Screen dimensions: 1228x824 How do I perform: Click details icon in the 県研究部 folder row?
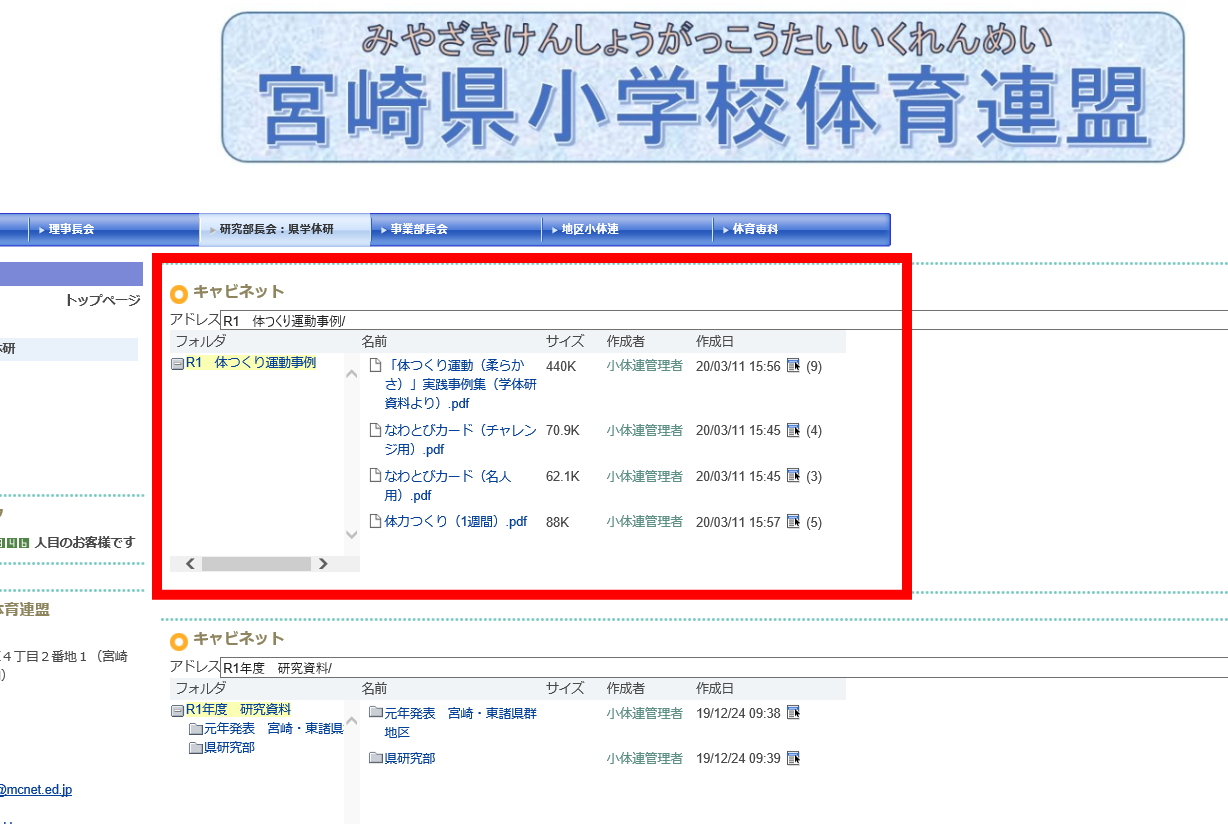pos(793,758)
